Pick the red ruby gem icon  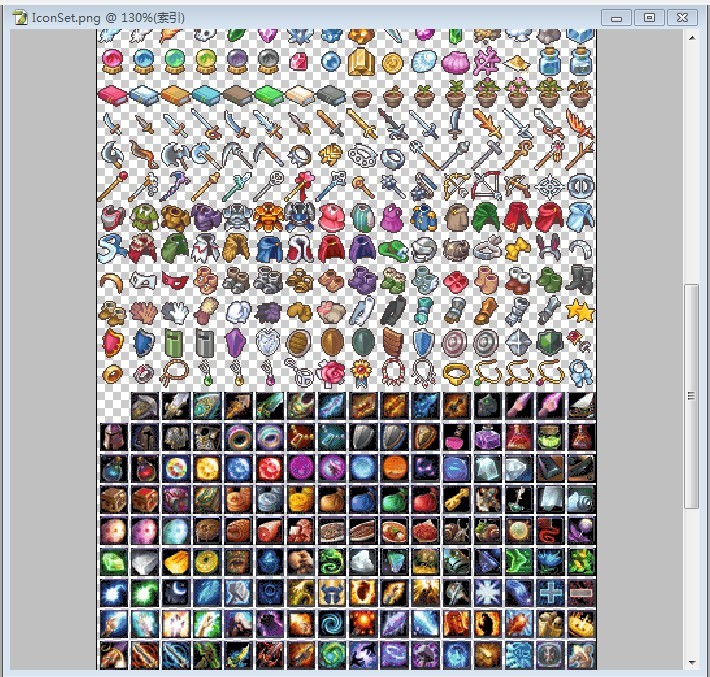click(x=299, y=62)
